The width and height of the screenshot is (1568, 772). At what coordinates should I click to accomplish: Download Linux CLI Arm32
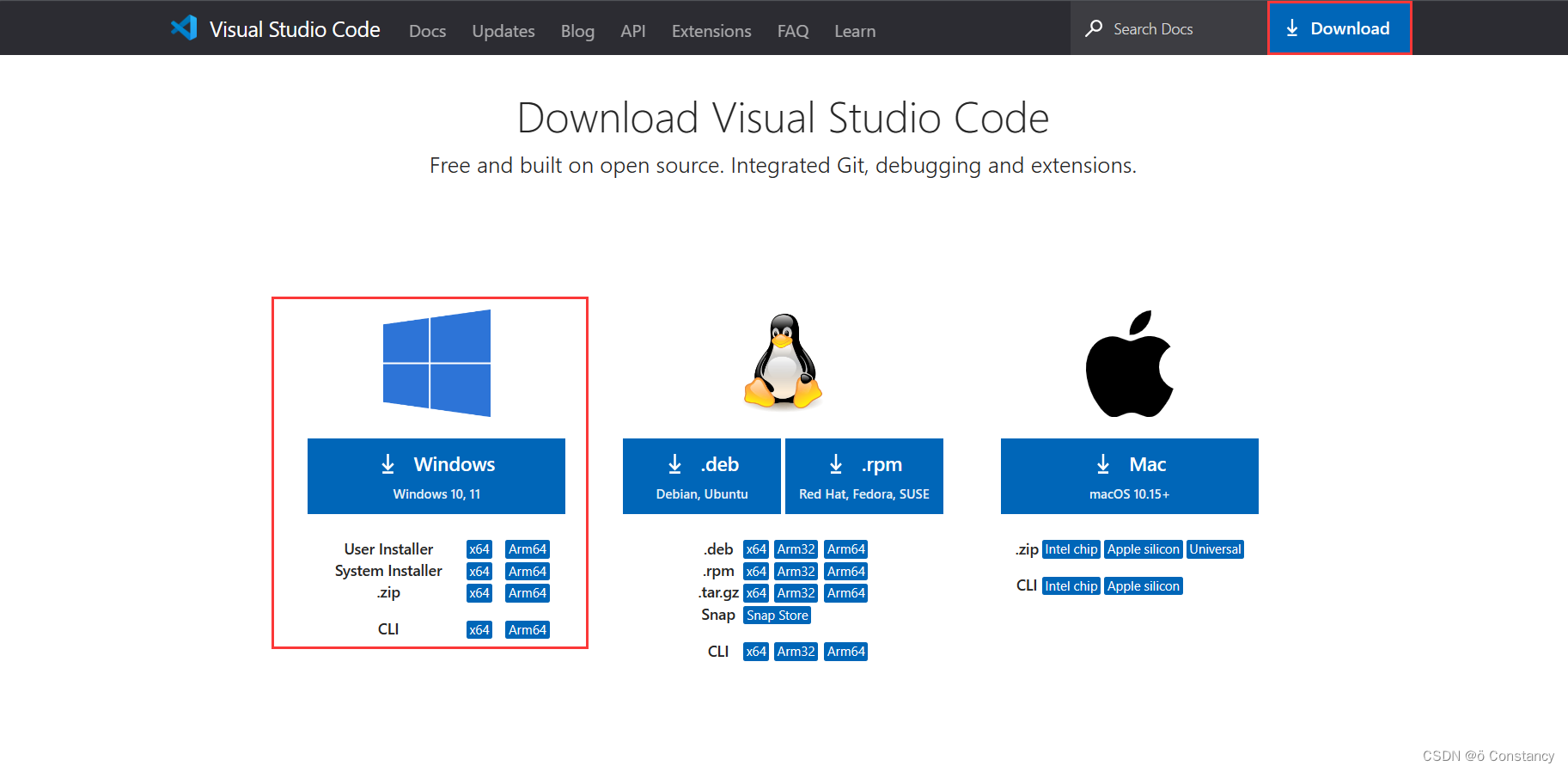pyautogui.click(x=796, y=652)
